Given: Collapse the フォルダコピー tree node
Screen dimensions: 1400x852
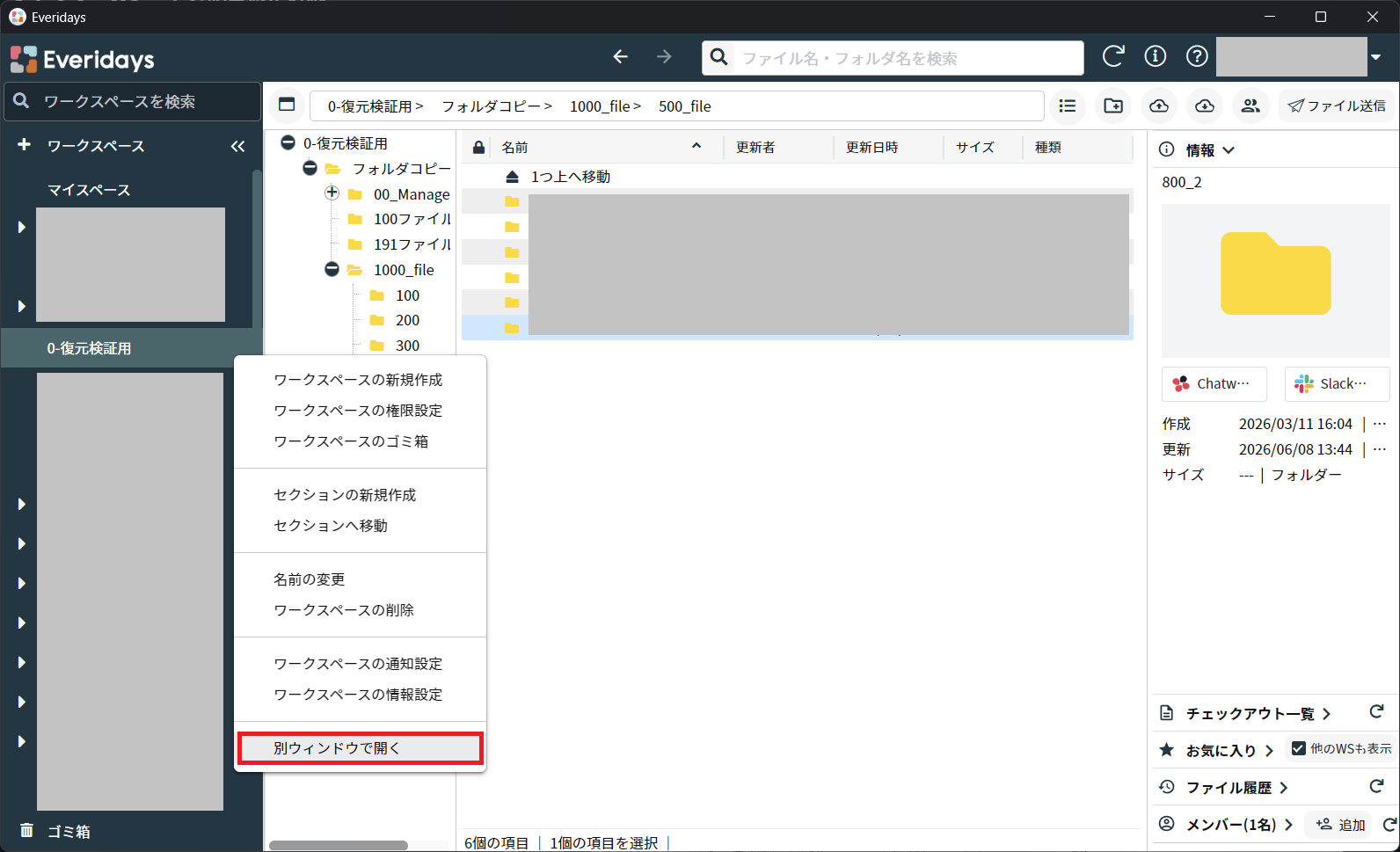Looking at the screenshot, I should pos(310,168).
